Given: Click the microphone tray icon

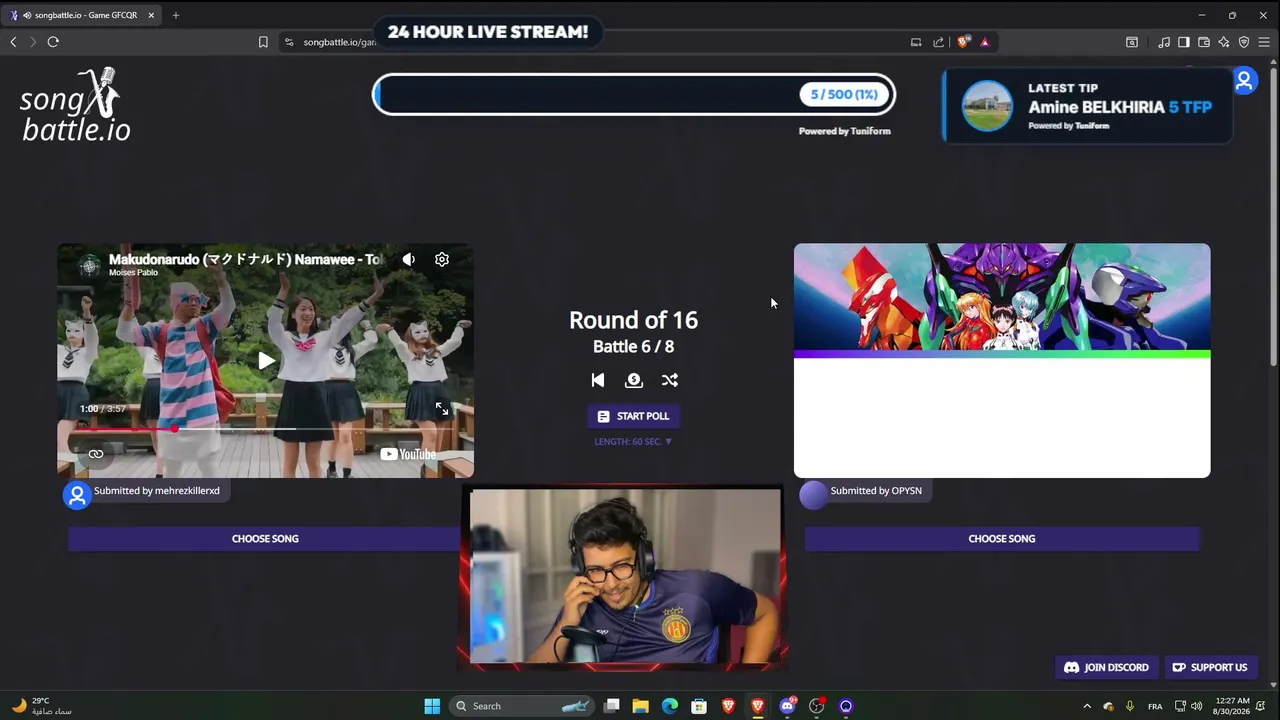Looking at the screenshot, I should click(x=1130, y=706).
